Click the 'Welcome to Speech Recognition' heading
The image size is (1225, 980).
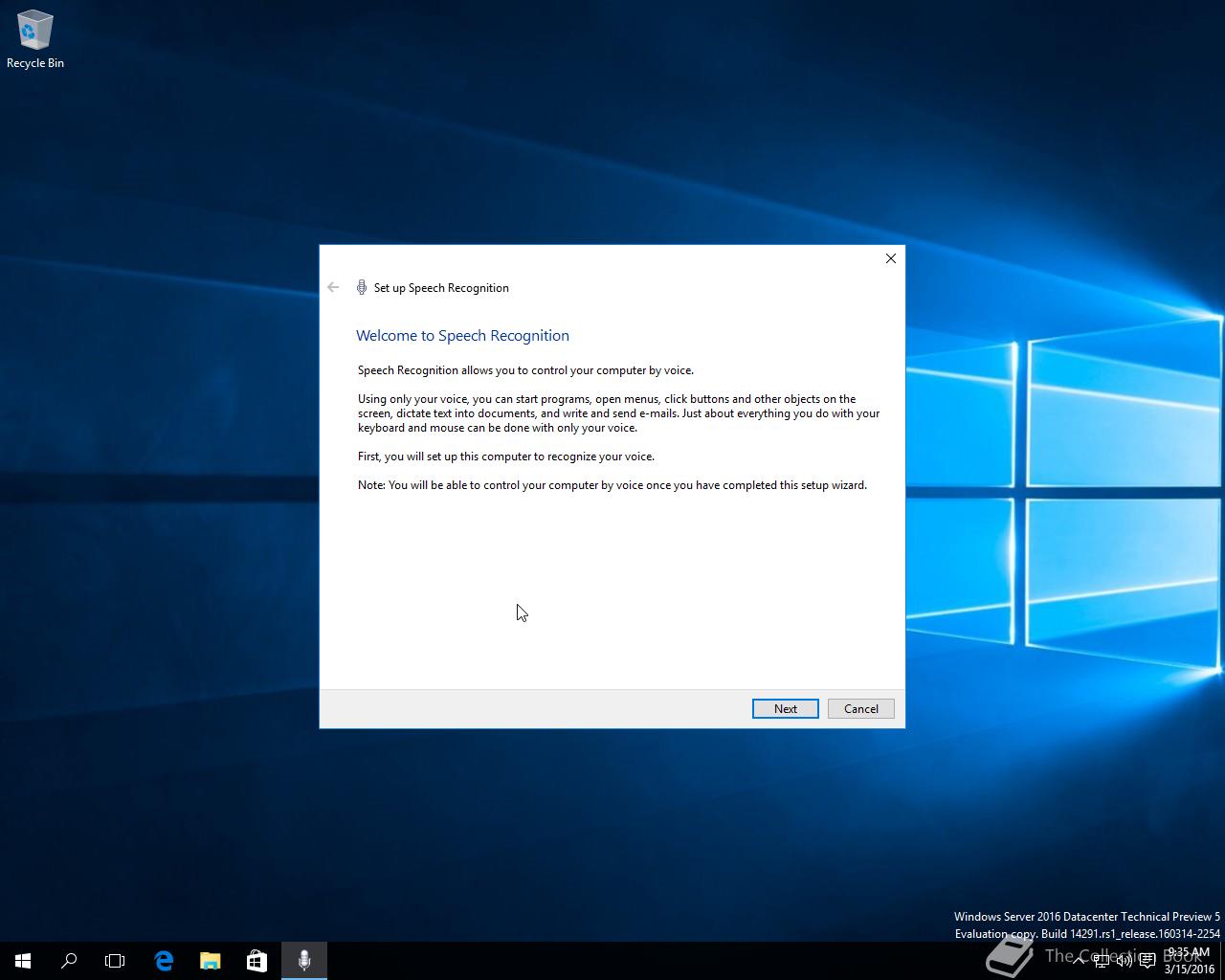pyautogui.click(x=462, y=335)
